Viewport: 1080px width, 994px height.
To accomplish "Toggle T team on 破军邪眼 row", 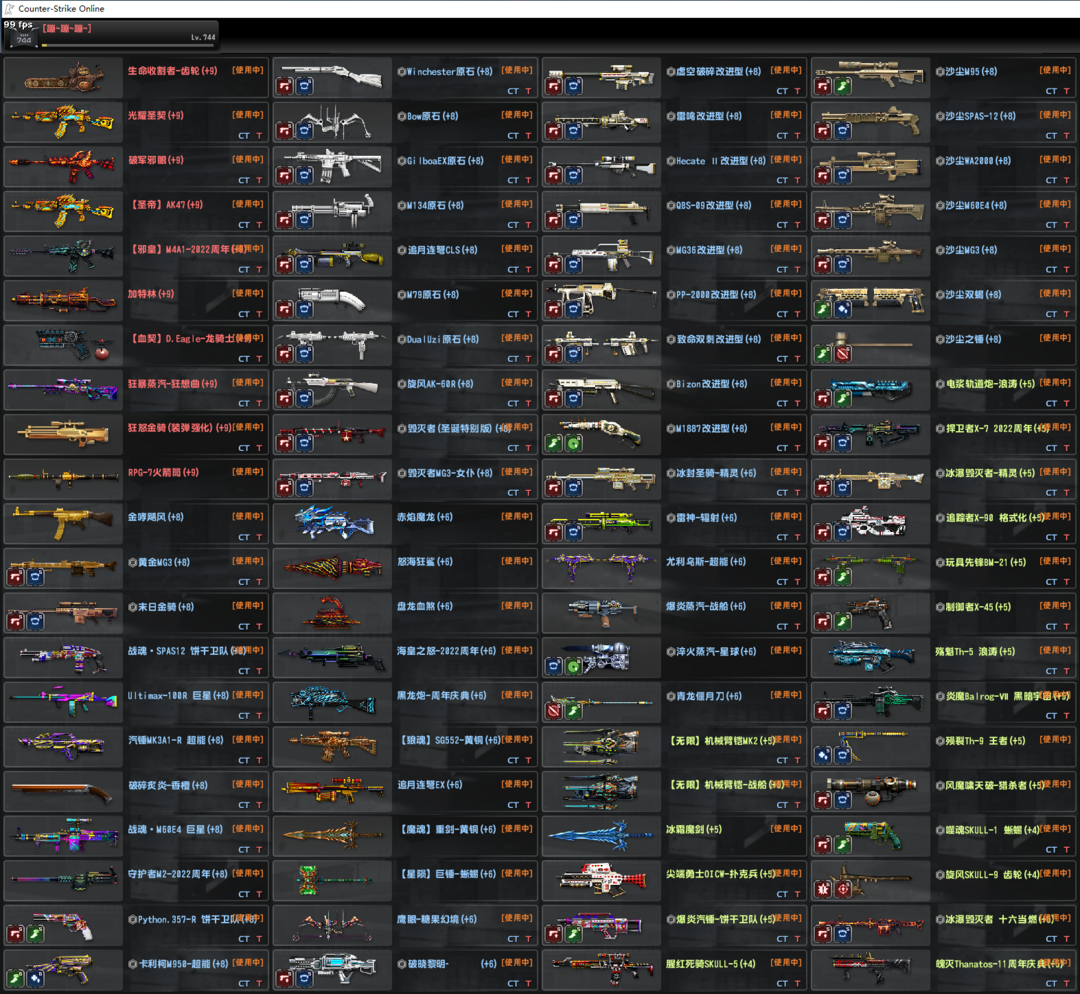I will tap(259, 180).
